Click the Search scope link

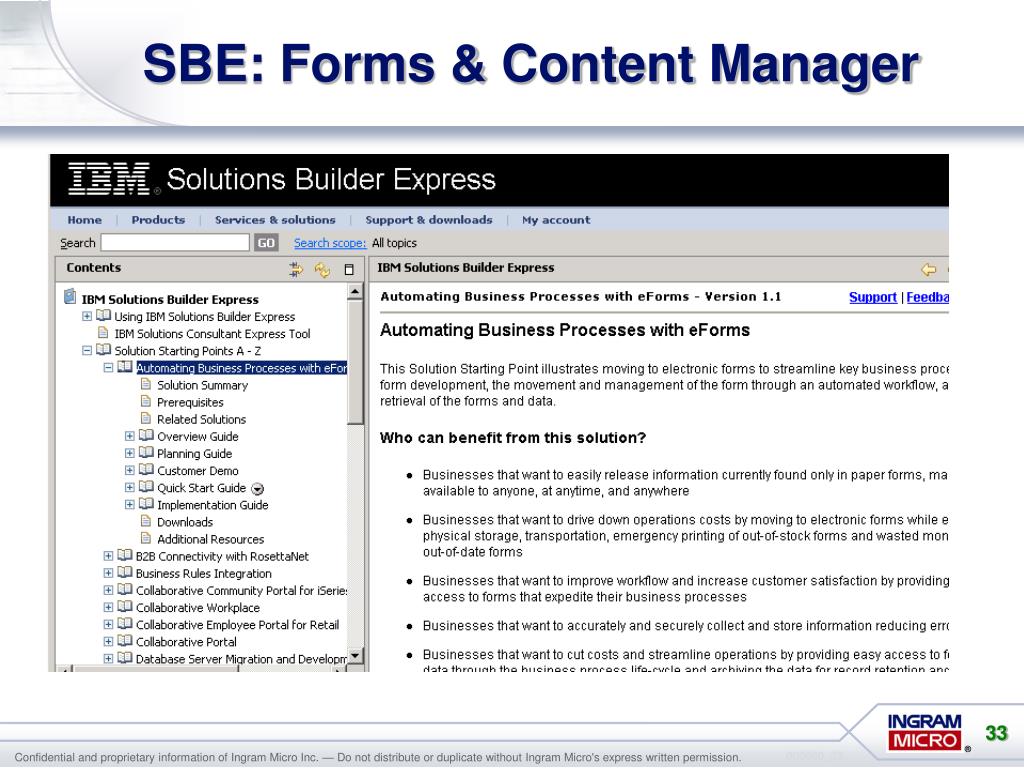(330, 243)
